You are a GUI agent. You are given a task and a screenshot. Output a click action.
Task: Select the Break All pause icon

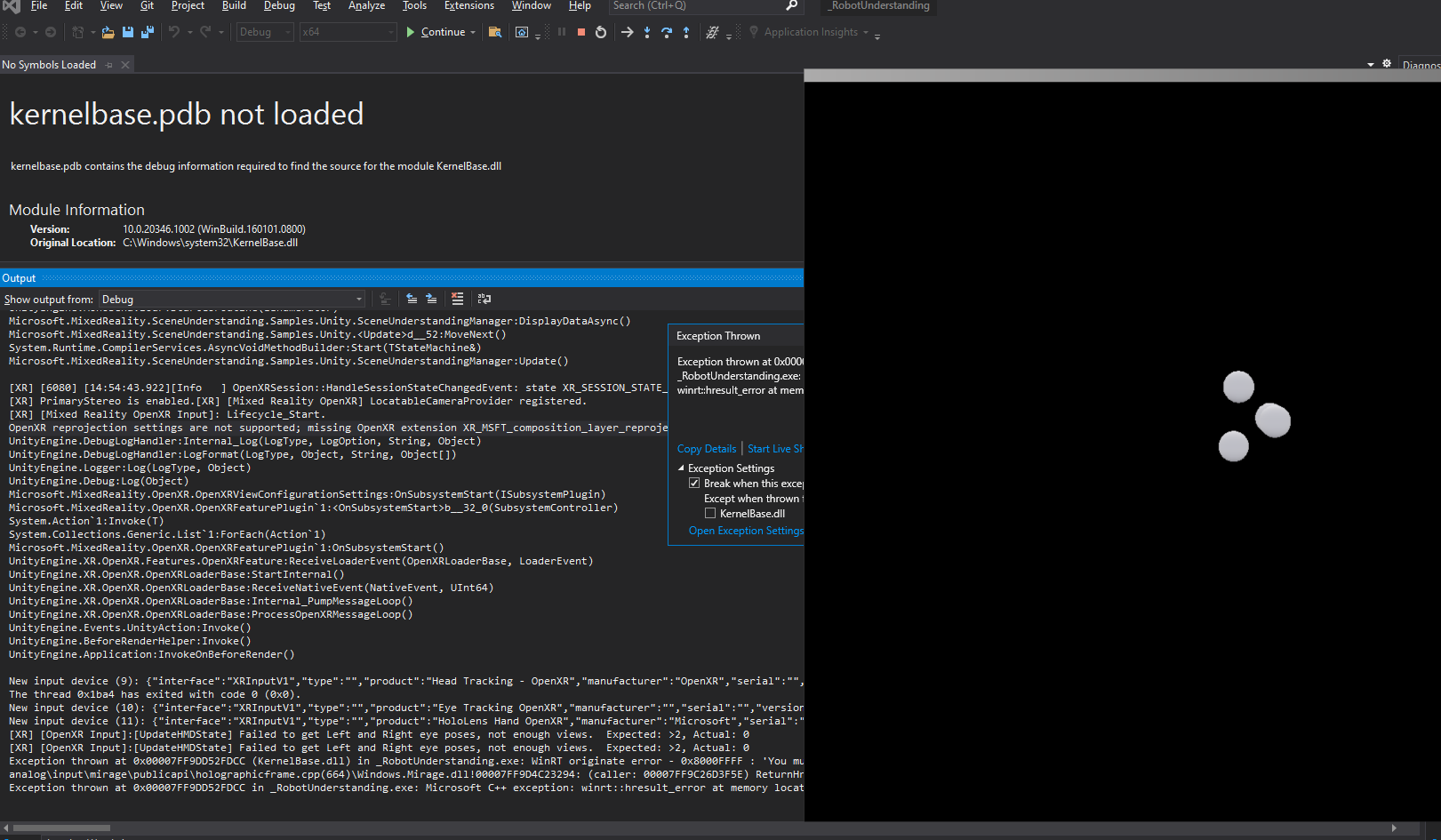click(562, 32)
